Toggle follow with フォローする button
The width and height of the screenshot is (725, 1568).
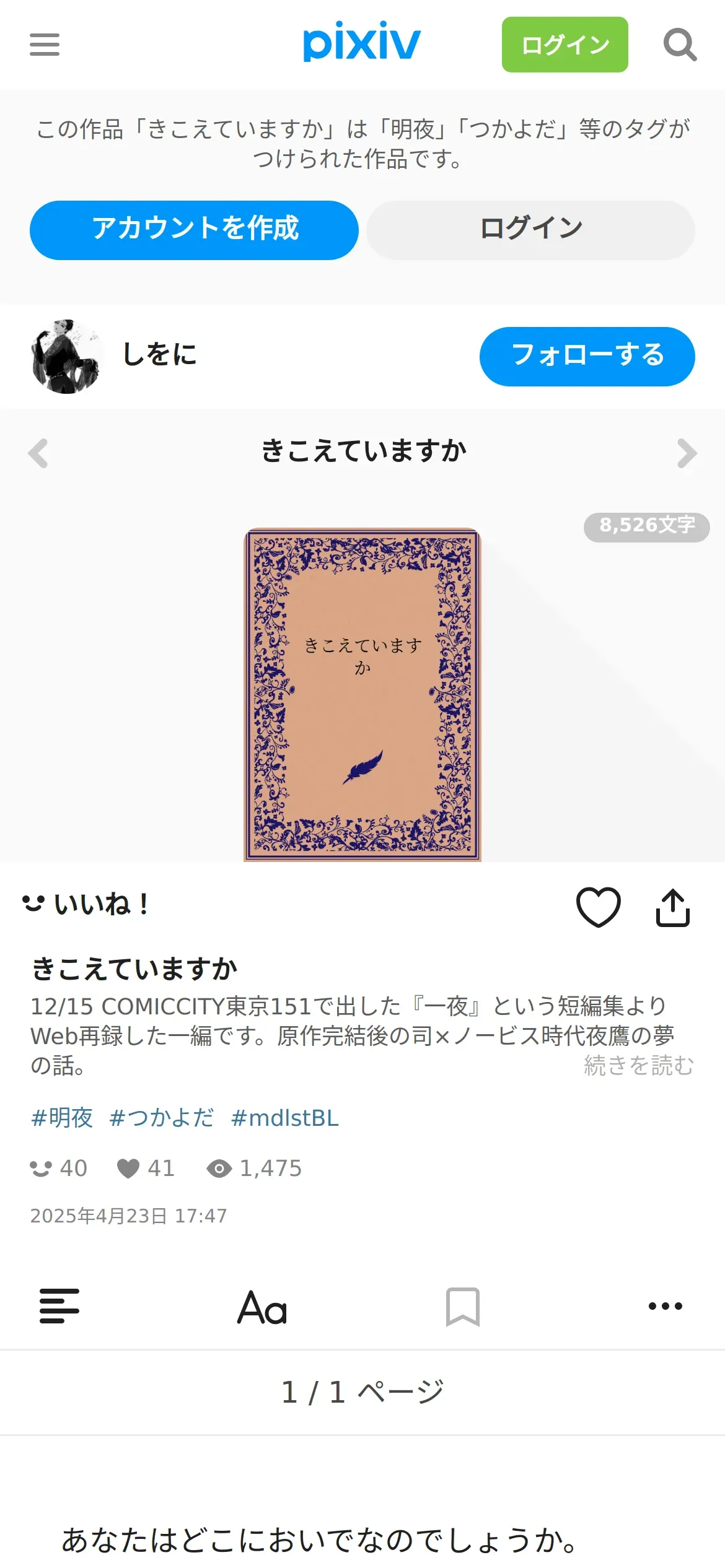tap(587, 357)
